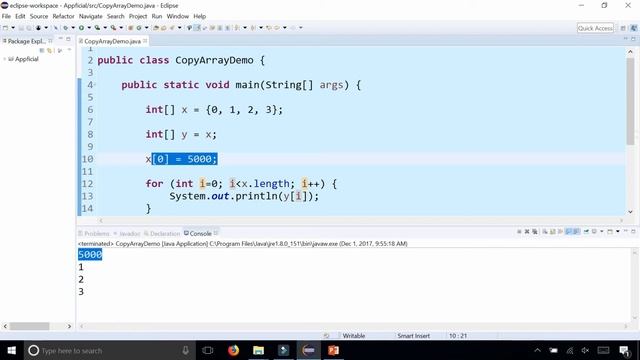This screenshot has height=360, width=640.
Task: Open the Window menu
Action: coord(178,16)
